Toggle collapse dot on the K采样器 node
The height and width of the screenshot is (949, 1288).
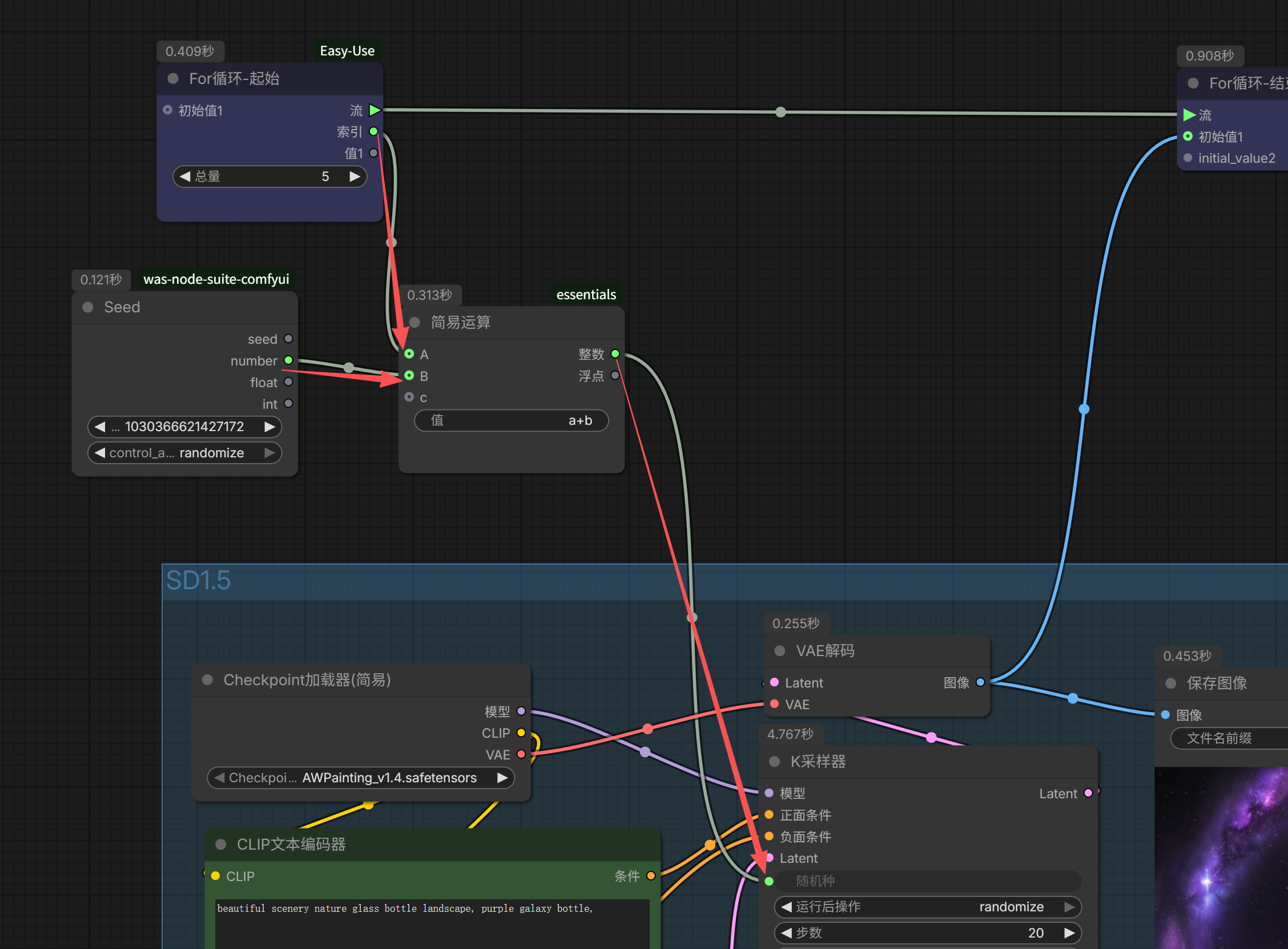tap(774, 762)
